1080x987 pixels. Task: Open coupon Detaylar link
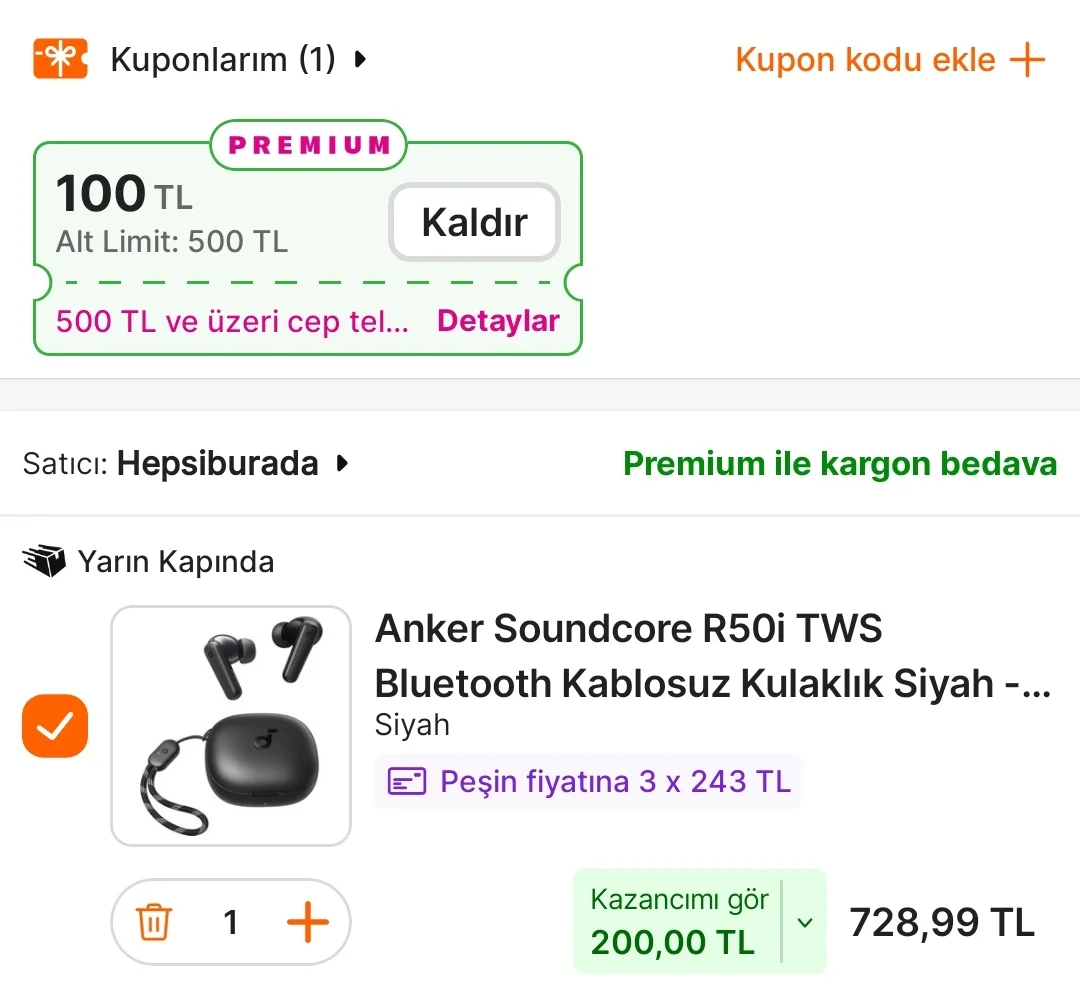tap(498, 321)
